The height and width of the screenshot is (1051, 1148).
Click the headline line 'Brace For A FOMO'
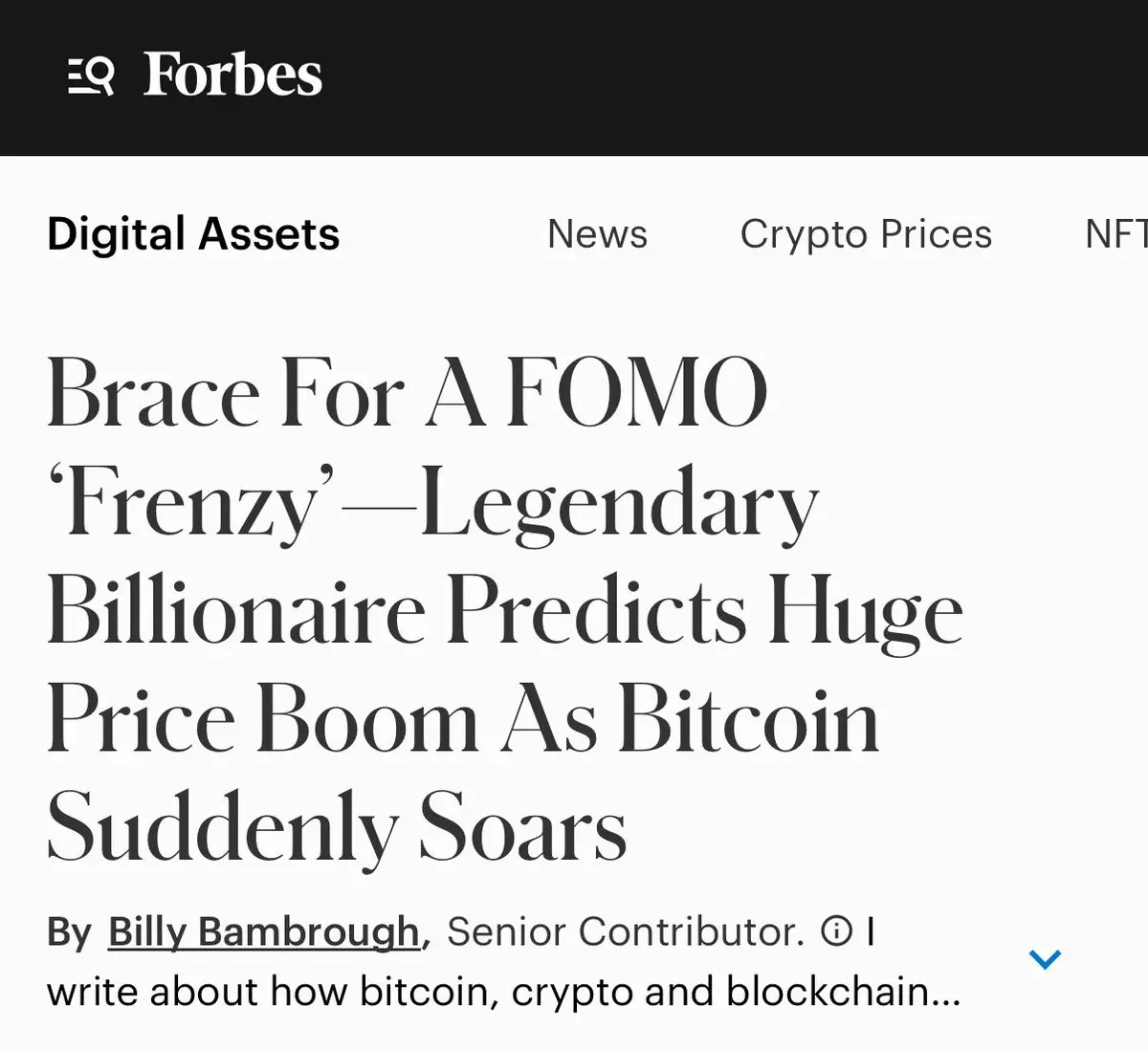coord(407,393)
